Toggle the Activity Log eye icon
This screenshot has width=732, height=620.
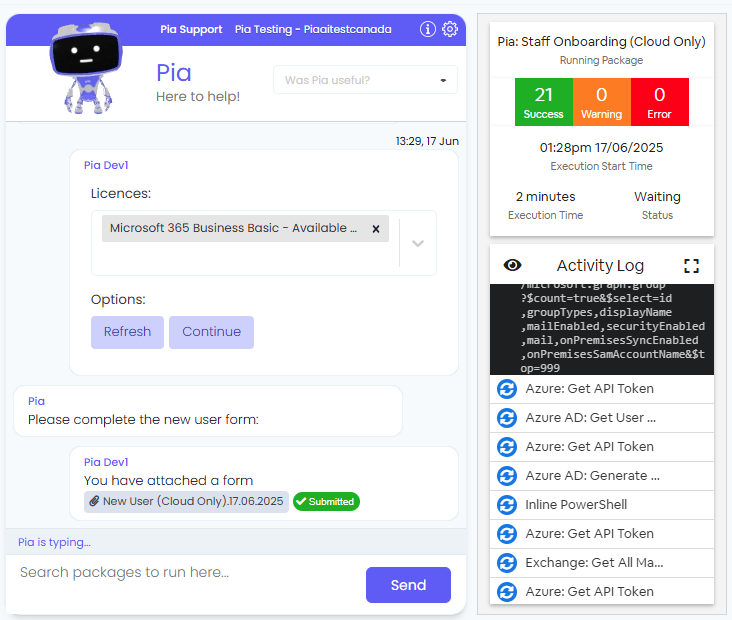click(512, 265)
